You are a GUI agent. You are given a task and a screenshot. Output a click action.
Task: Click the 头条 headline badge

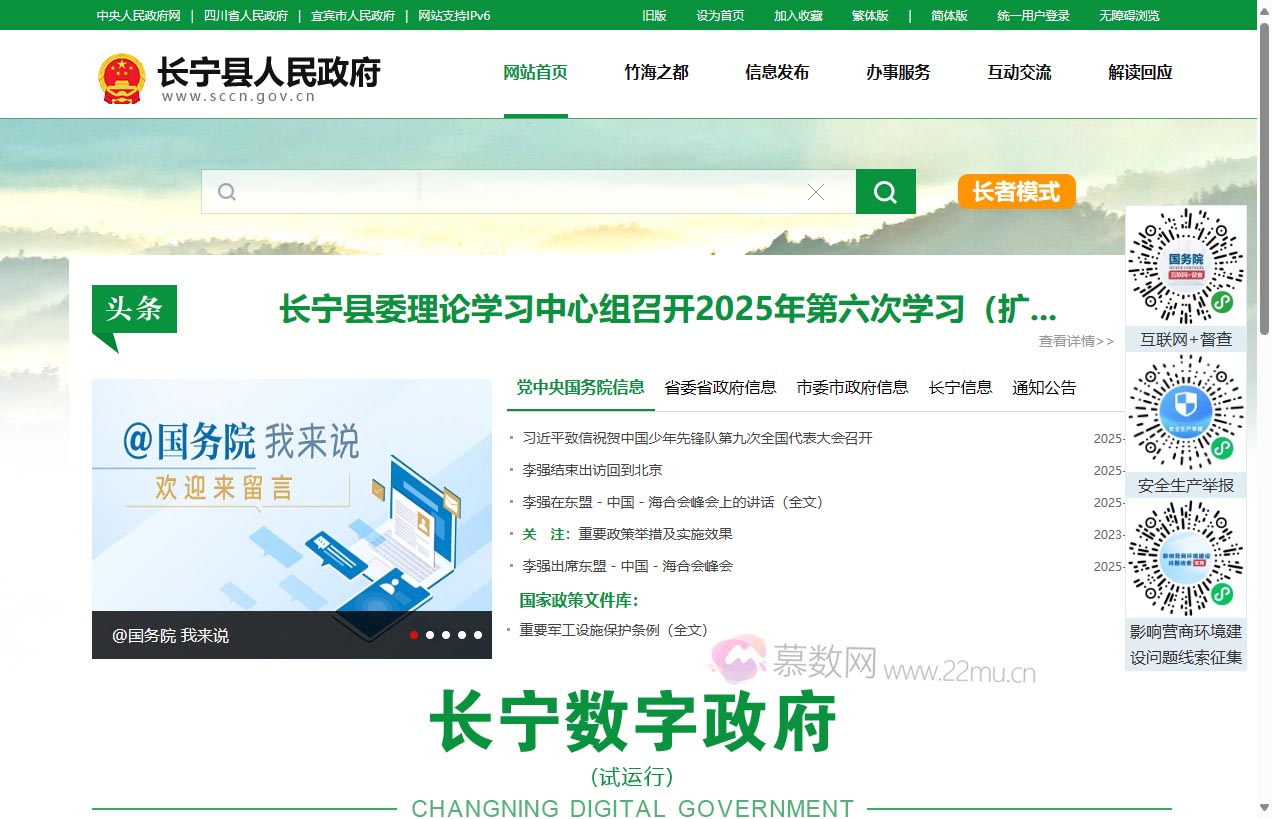point(134,310)
